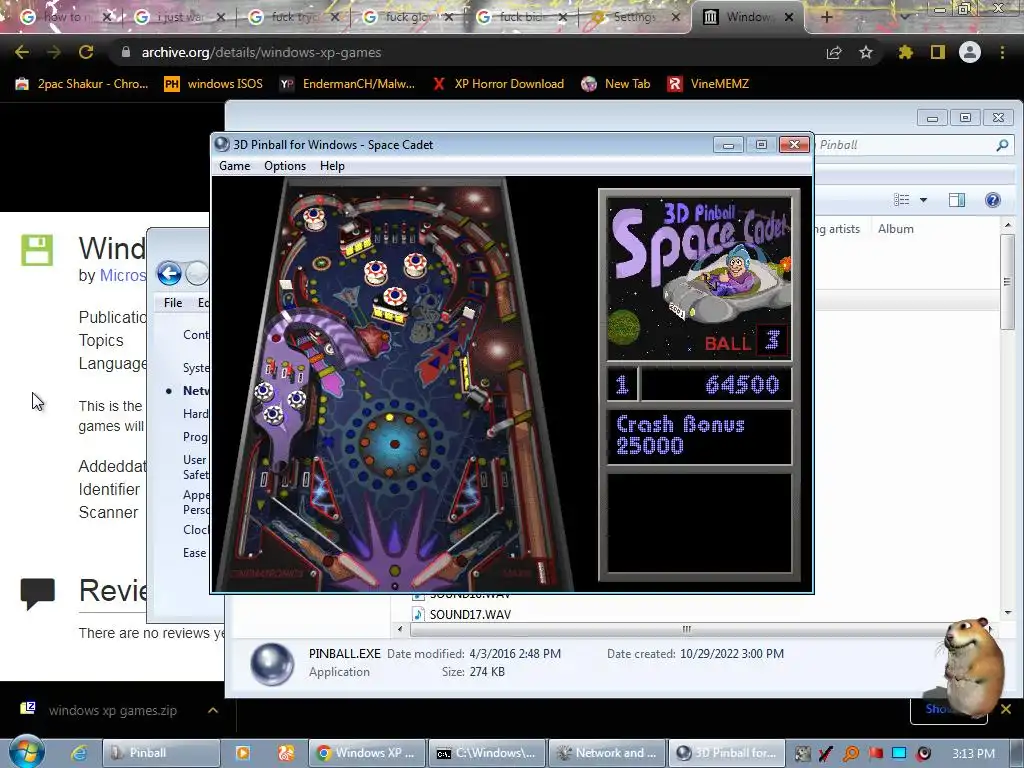Viewport: 1024px width, 768px height.
Task: Switch to 'Network and ...' taskbar button
Action: point(607,753)
